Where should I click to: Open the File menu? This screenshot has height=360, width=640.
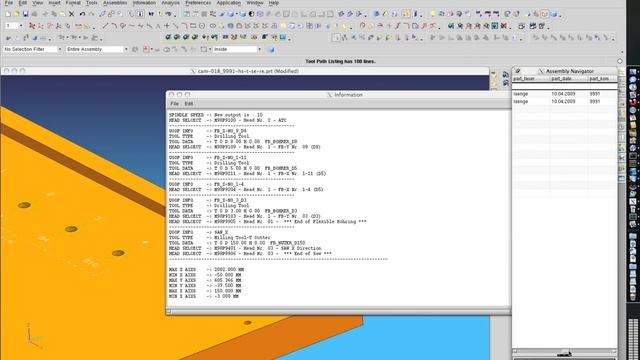pos(8,3)
